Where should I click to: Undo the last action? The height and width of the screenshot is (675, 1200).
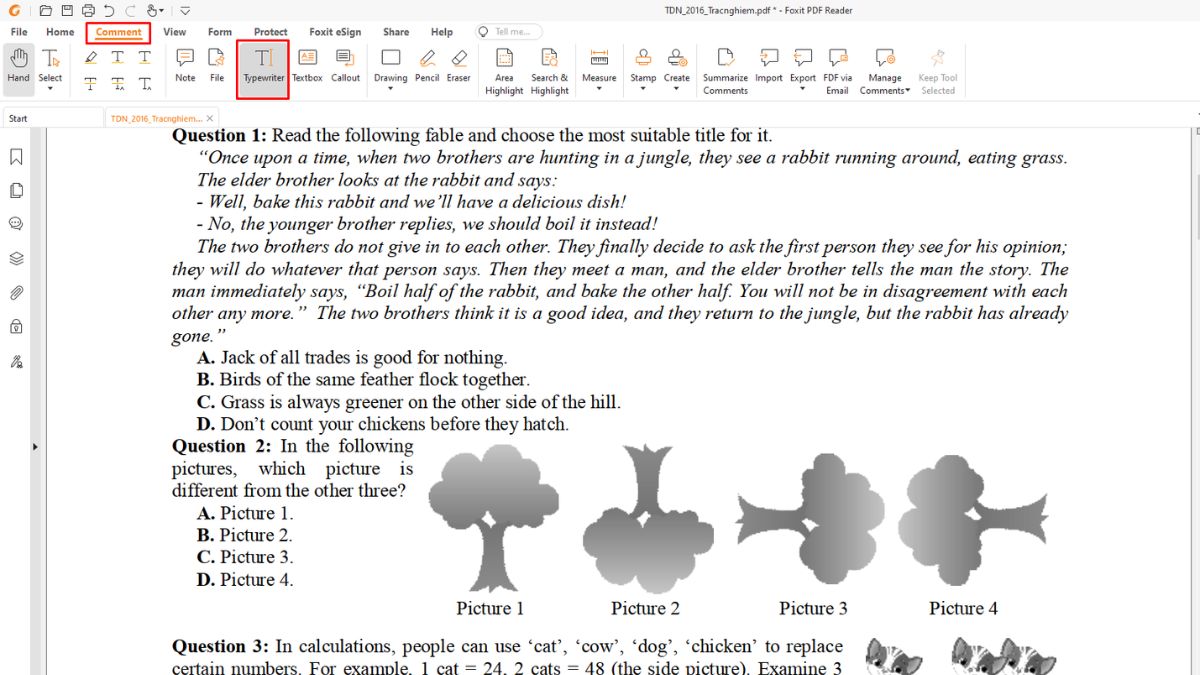[x=110, y=11]
